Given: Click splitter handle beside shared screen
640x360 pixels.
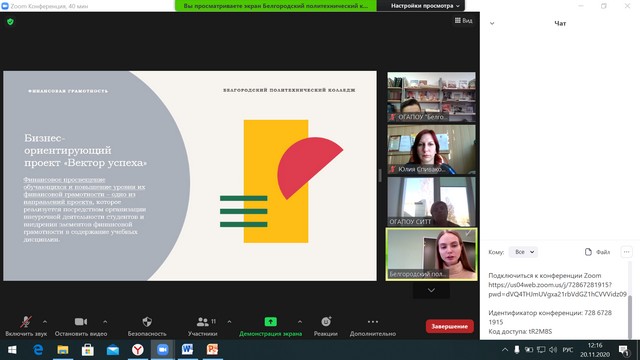Looking at the screenshot, I should (x=380, y=176).
